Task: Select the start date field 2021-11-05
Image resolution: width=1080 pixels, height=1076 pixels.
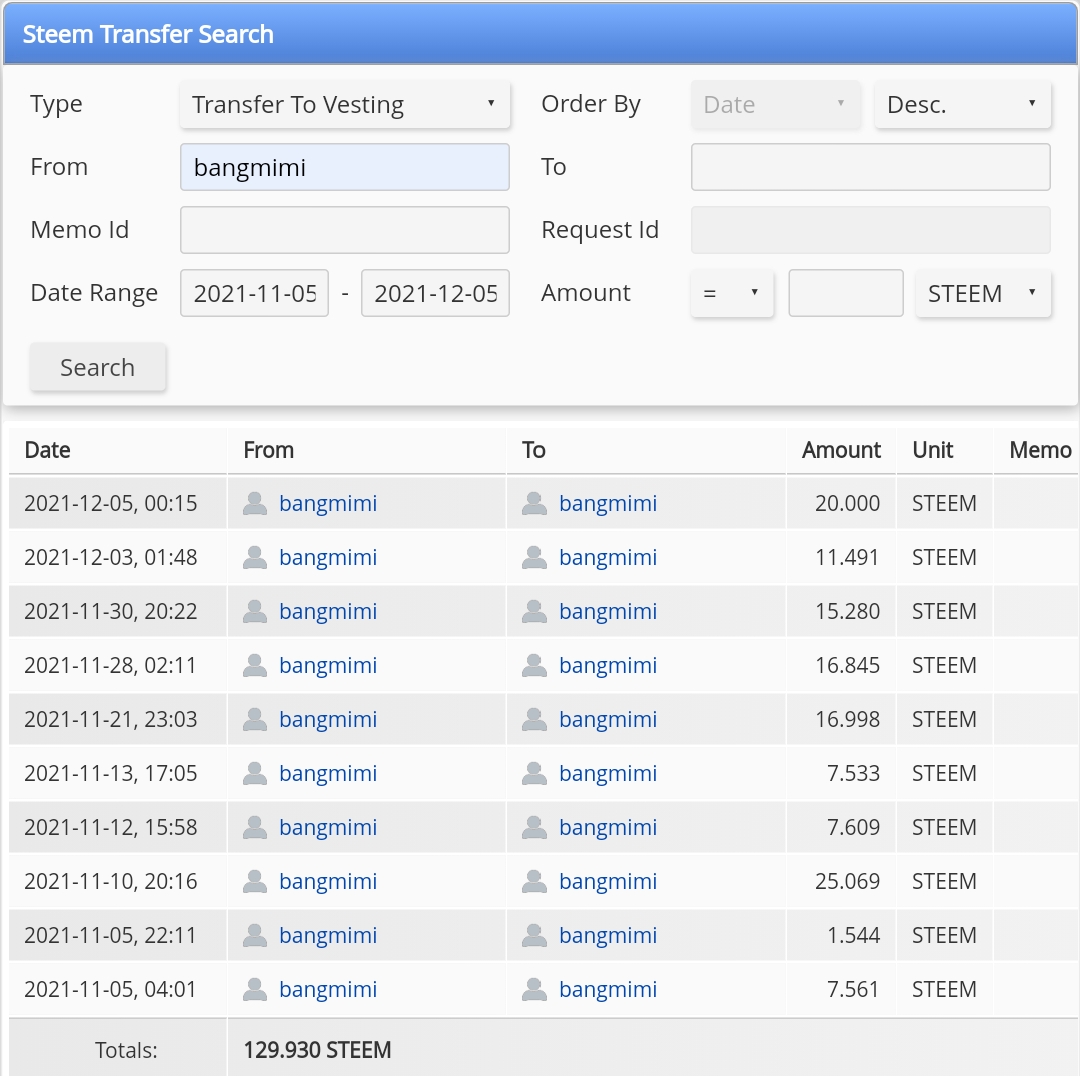Action: click(x=254, y=293)
